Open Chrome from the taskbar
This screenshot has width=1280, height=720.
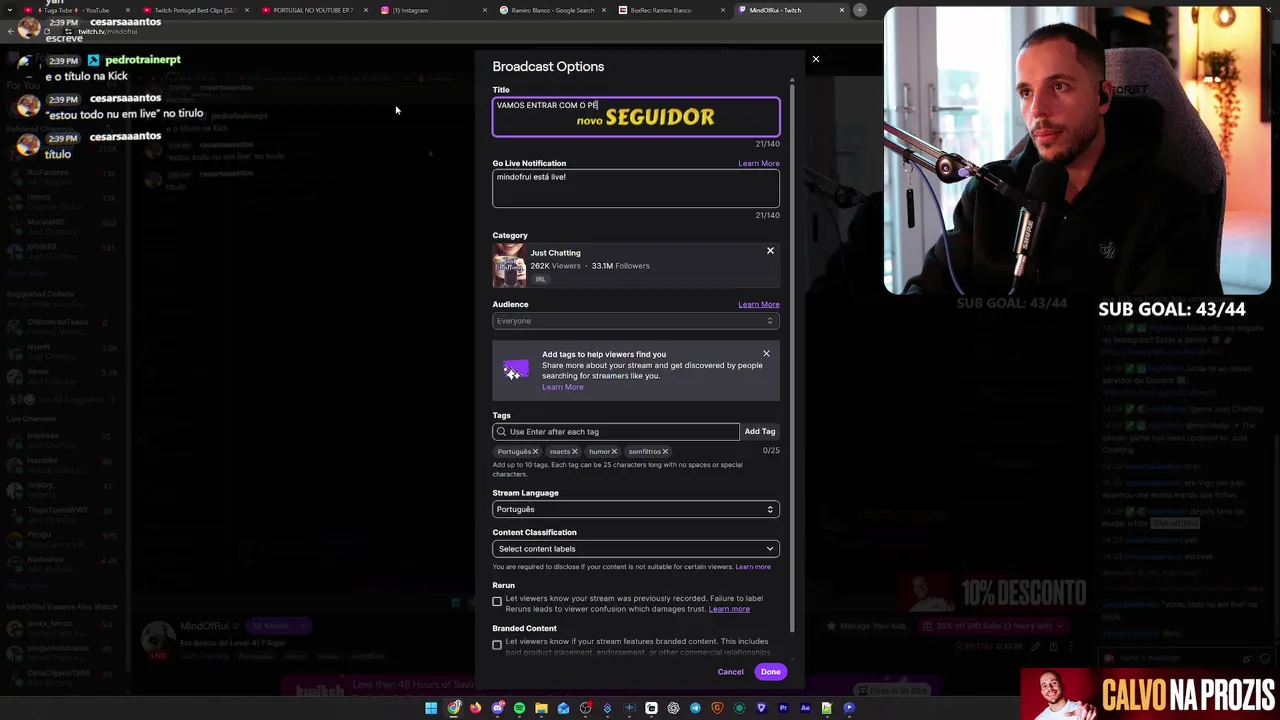pos(453,708)
